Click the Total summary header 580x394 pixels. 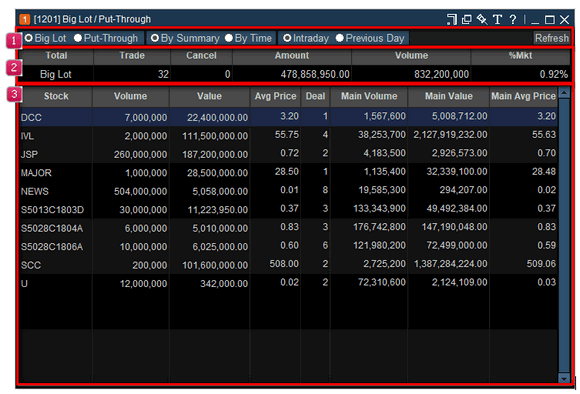[x=56, y=56]
